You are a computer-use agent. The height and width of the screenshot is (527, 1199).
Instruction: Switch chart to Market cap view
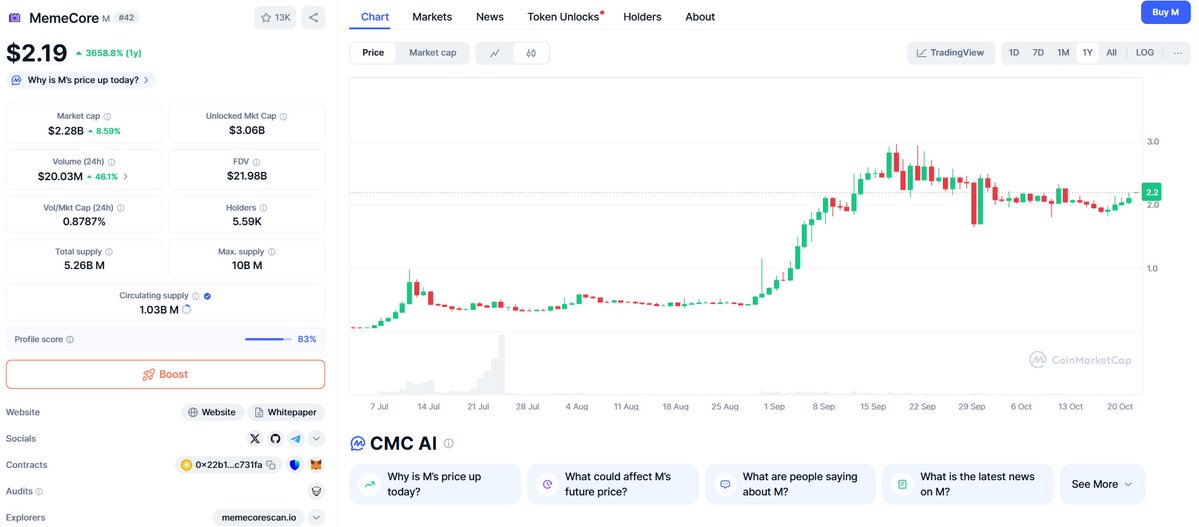(432, 53)
